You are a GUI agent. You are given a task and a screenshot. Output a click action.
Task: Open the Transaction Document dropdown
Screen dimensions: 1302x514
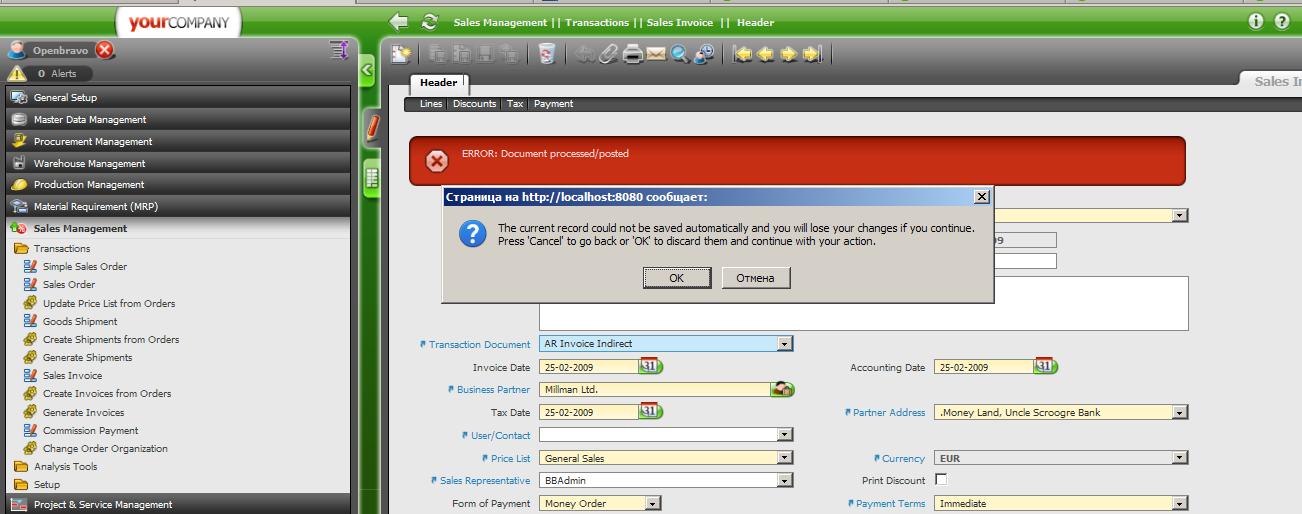point(785,344)
